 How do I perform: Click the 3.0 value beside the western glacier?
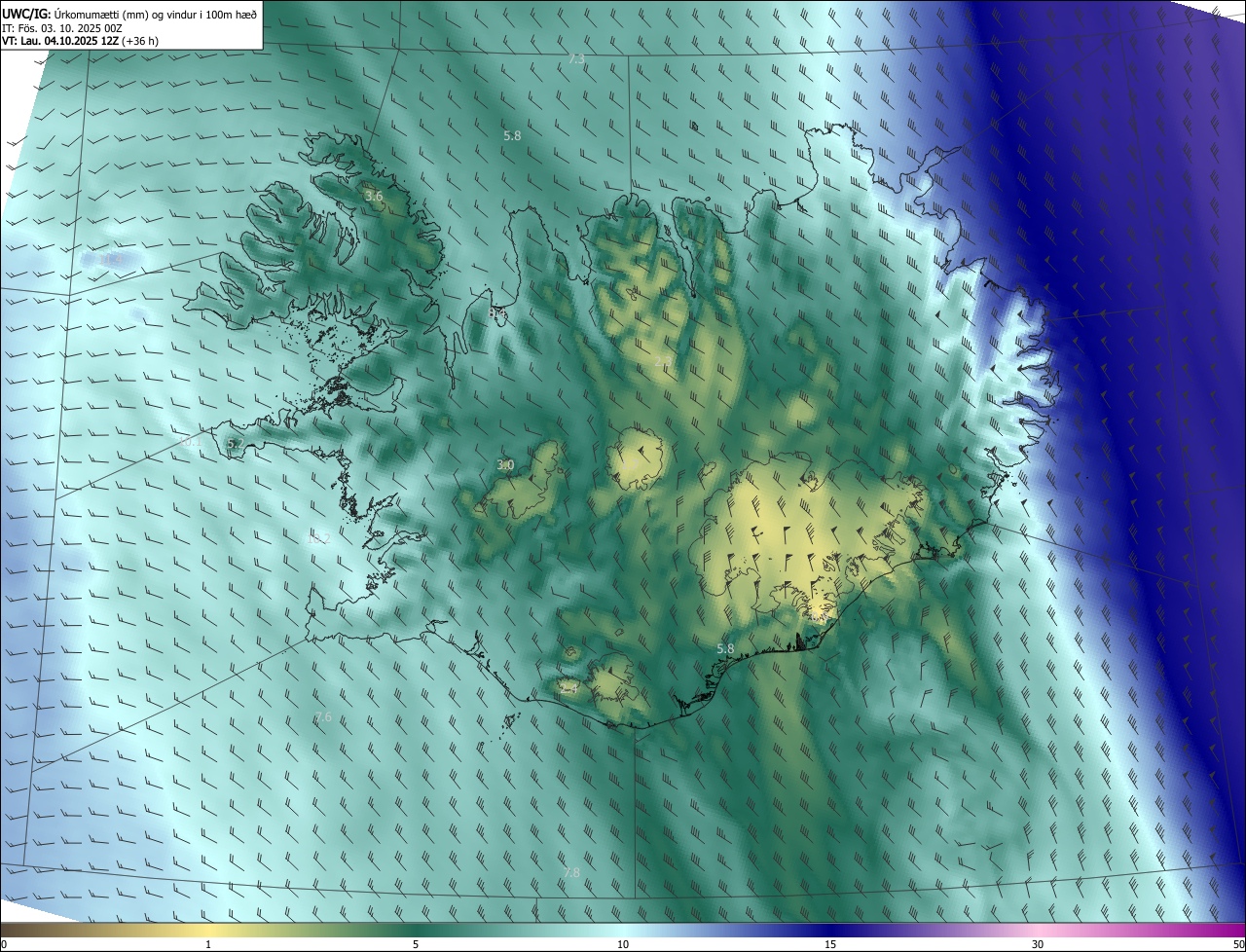505,465
